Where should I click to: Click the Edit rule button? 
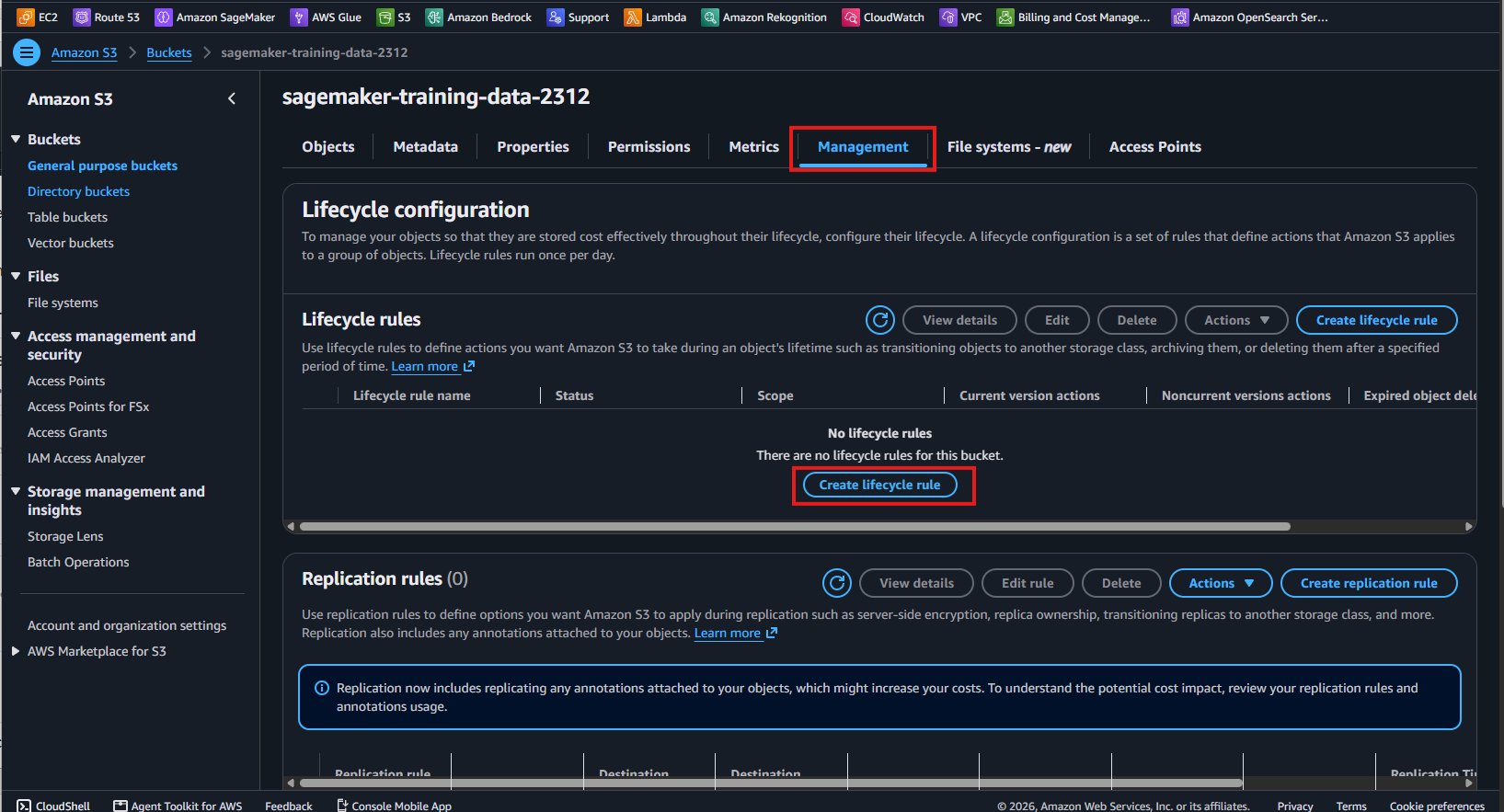point(1028,583)
